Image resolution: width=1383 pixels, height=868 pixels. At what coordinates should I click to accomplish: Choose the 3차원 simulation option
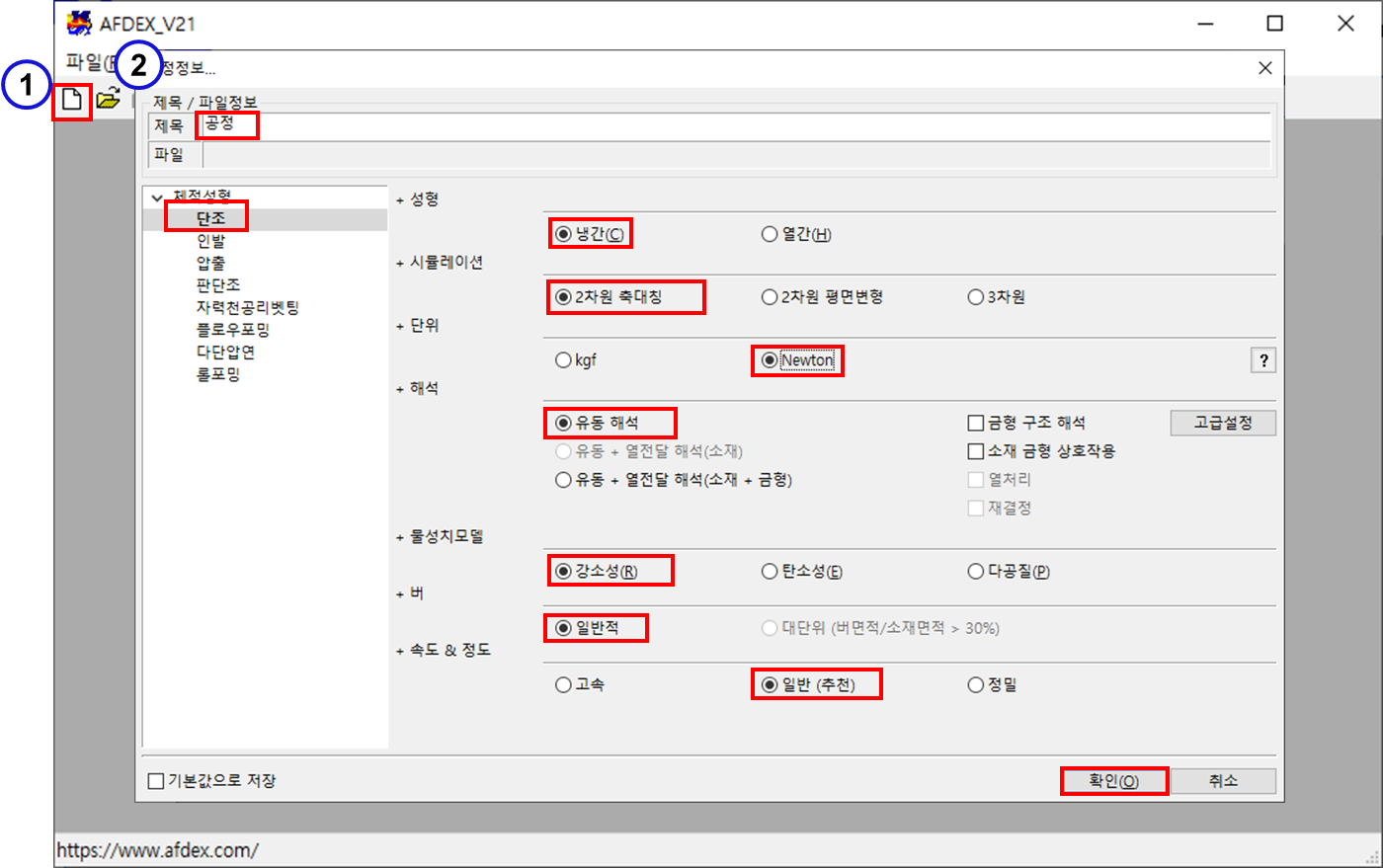[976, 297]
